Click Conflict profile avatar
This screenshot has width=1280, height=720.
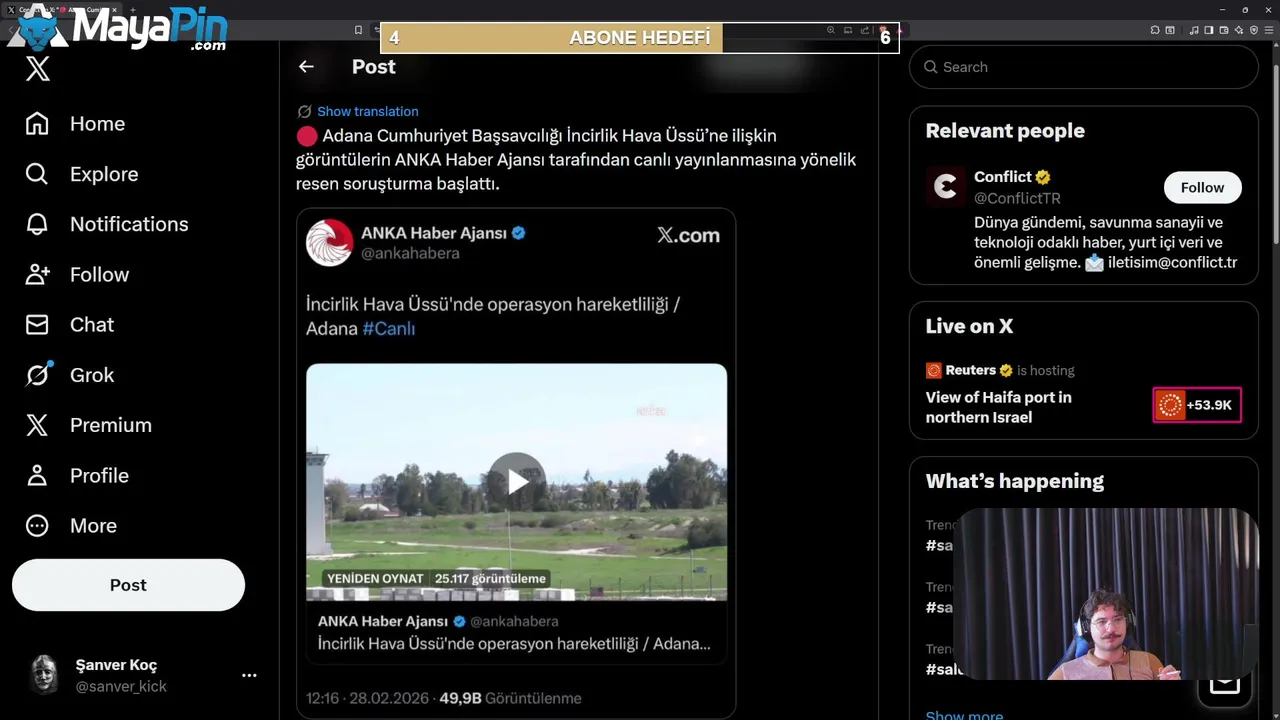click(945, 187)
